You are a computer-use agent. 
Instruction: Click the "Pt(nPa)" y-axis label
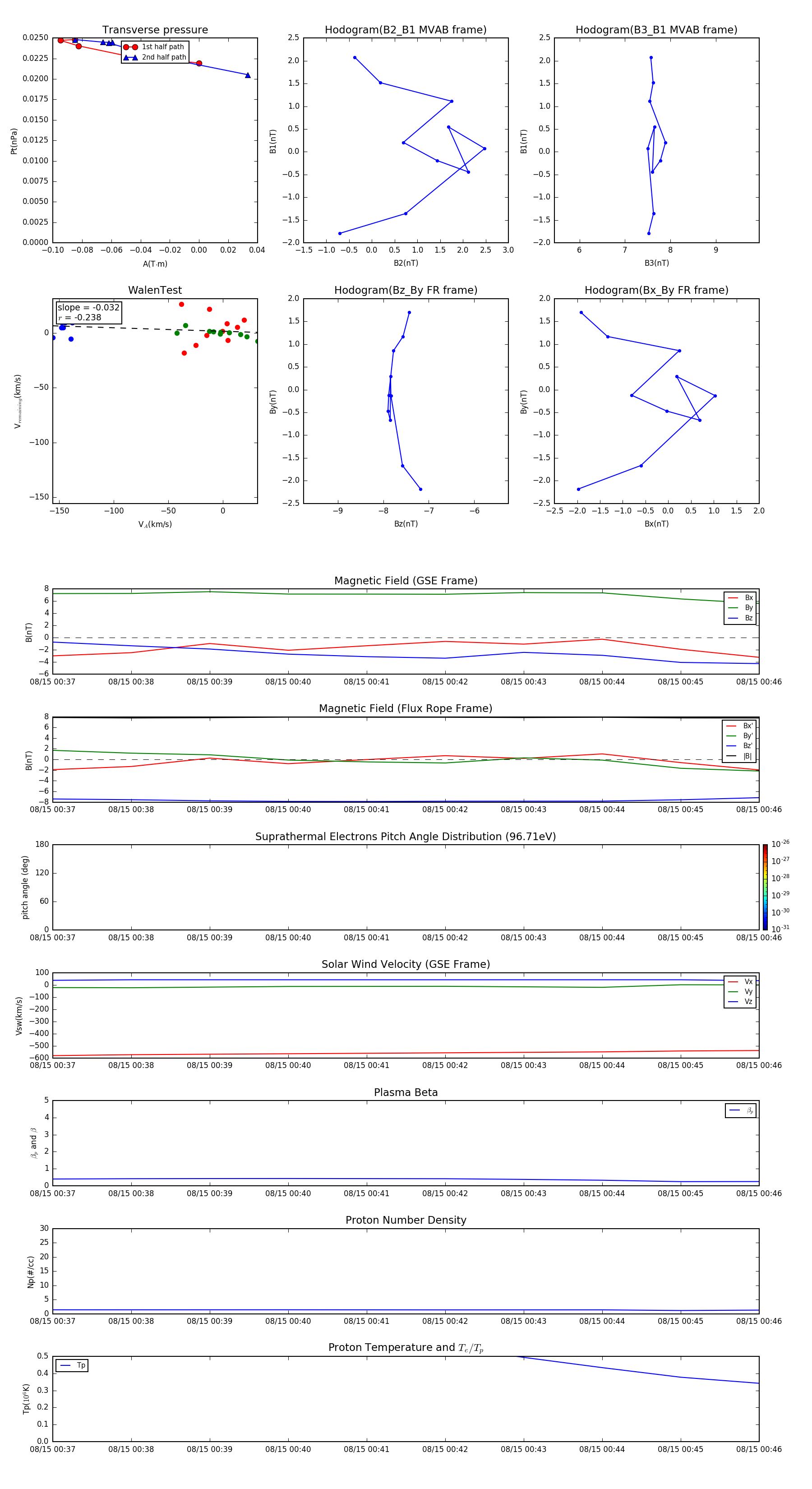point(14,140)
